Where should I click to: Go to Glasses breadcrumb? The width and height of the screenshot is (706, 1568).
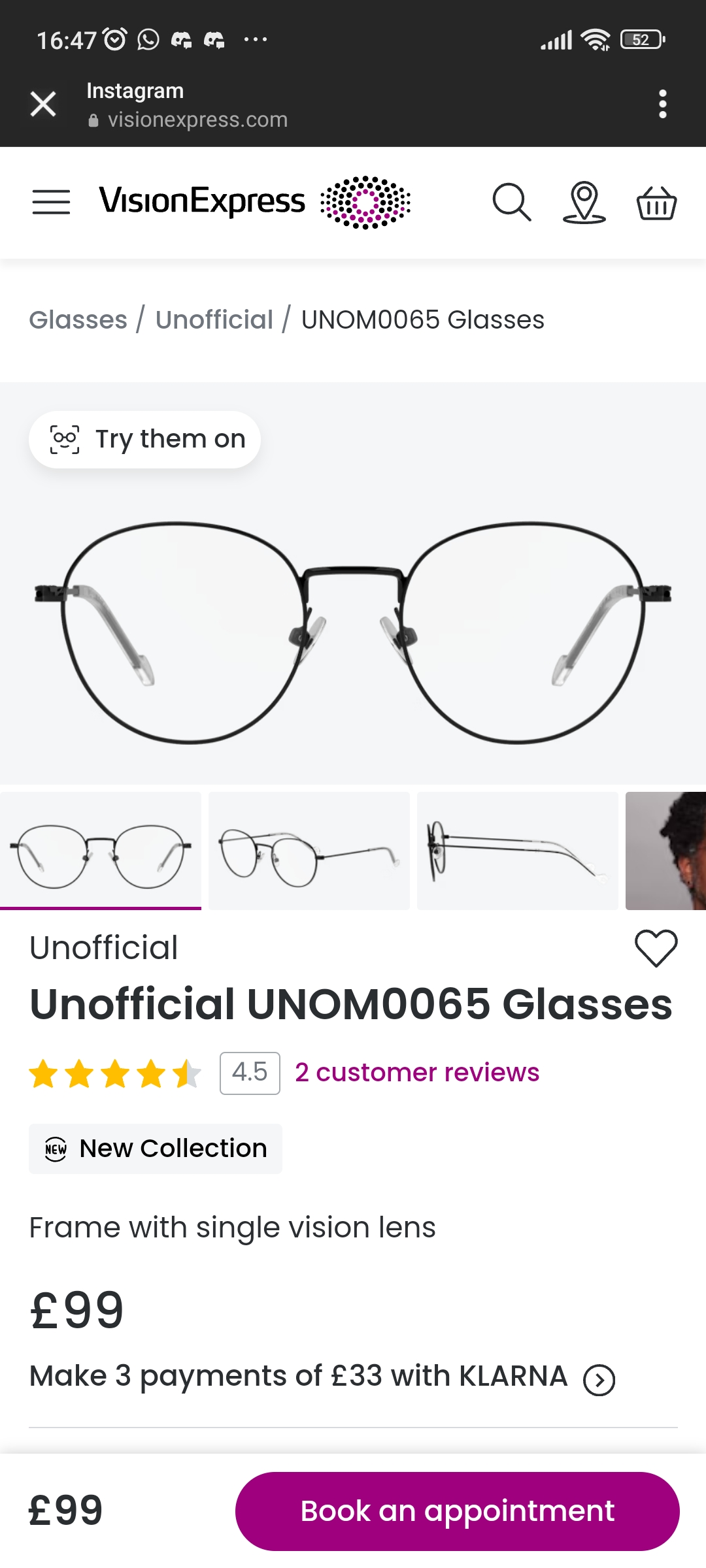pos(78,320)
